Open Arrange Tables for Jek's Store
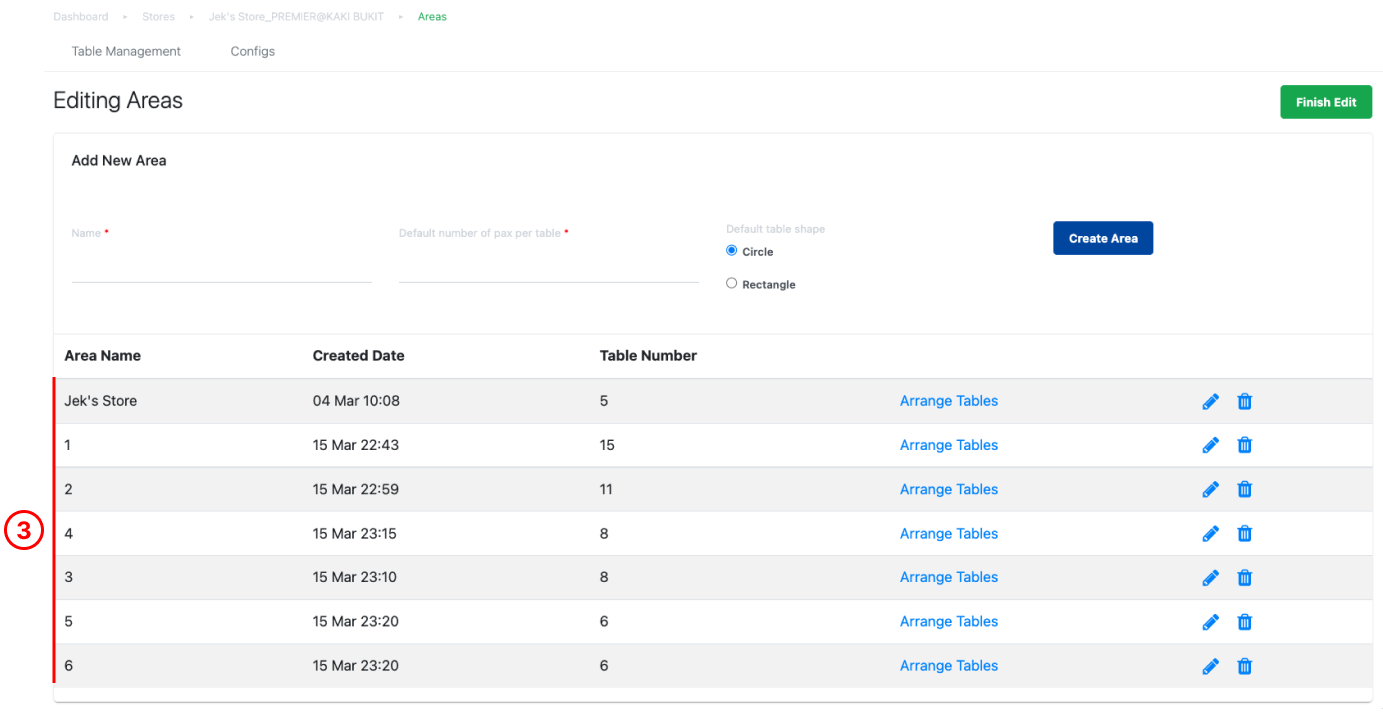The width and height of the screenshot is (1383, 718). (x=949, y=401)
